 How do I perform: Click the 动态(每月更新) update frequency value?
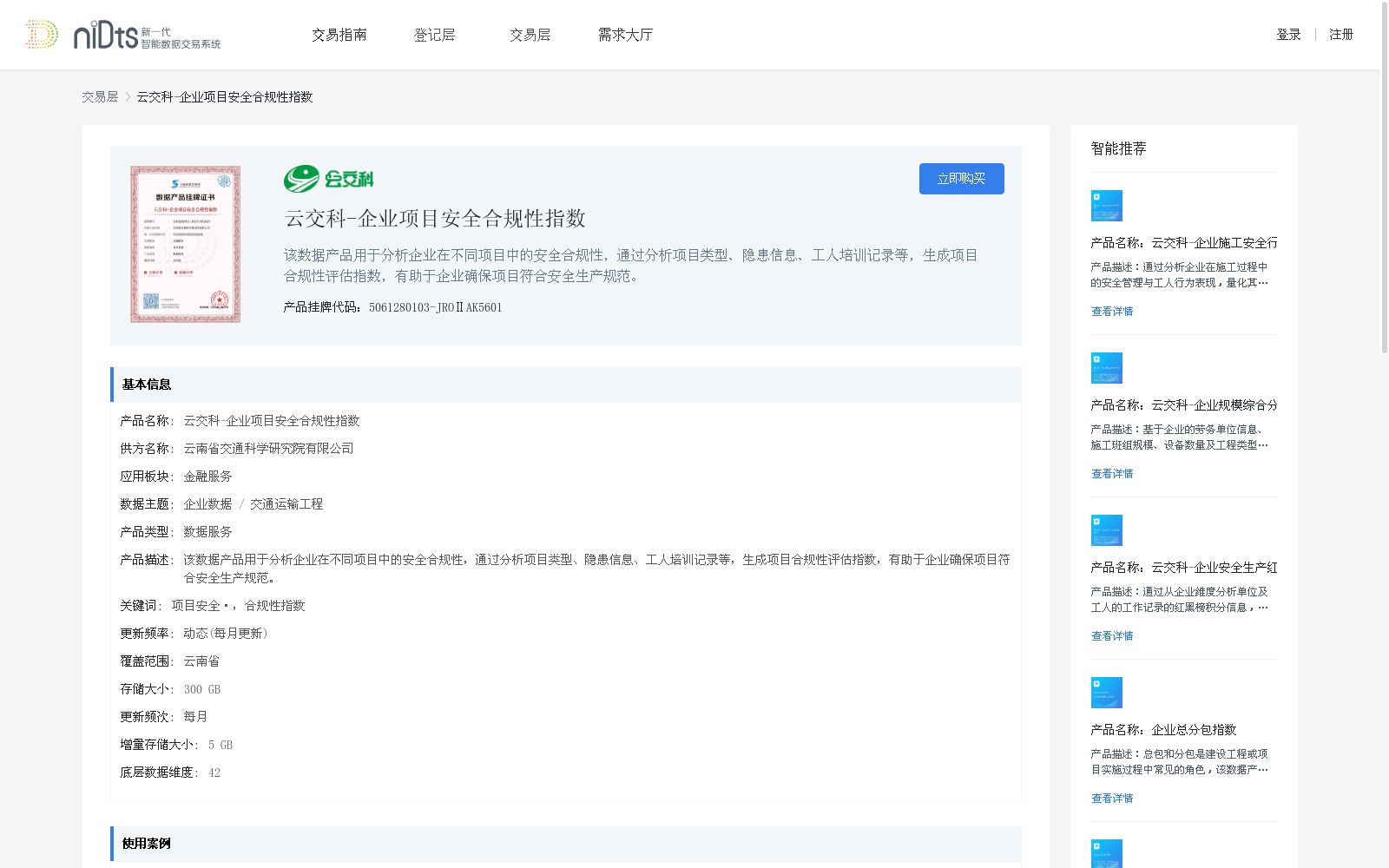[226, 634]
